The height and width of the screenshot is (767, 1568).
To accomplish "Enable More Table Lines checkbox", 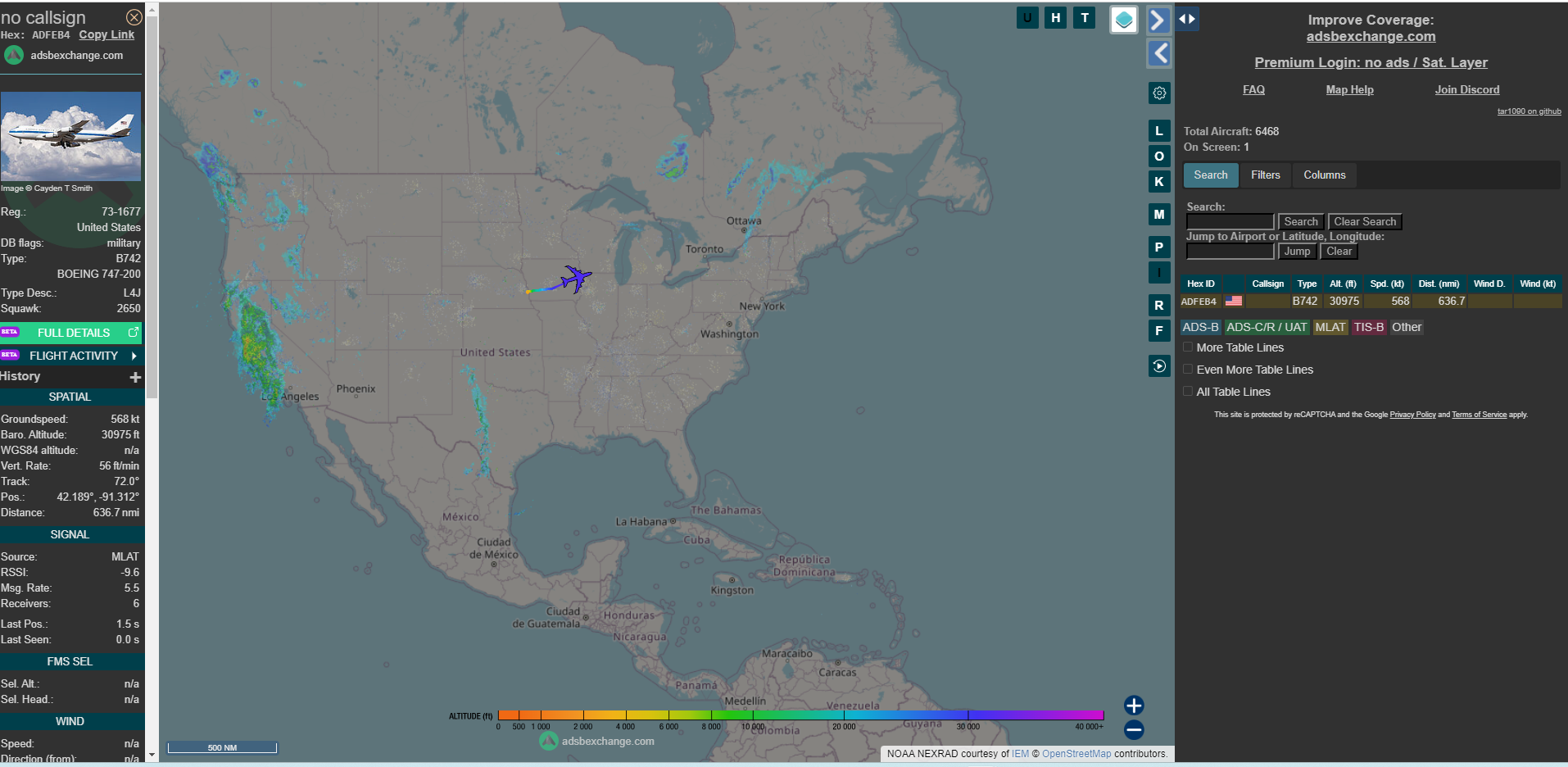I will pos(1188,347).
